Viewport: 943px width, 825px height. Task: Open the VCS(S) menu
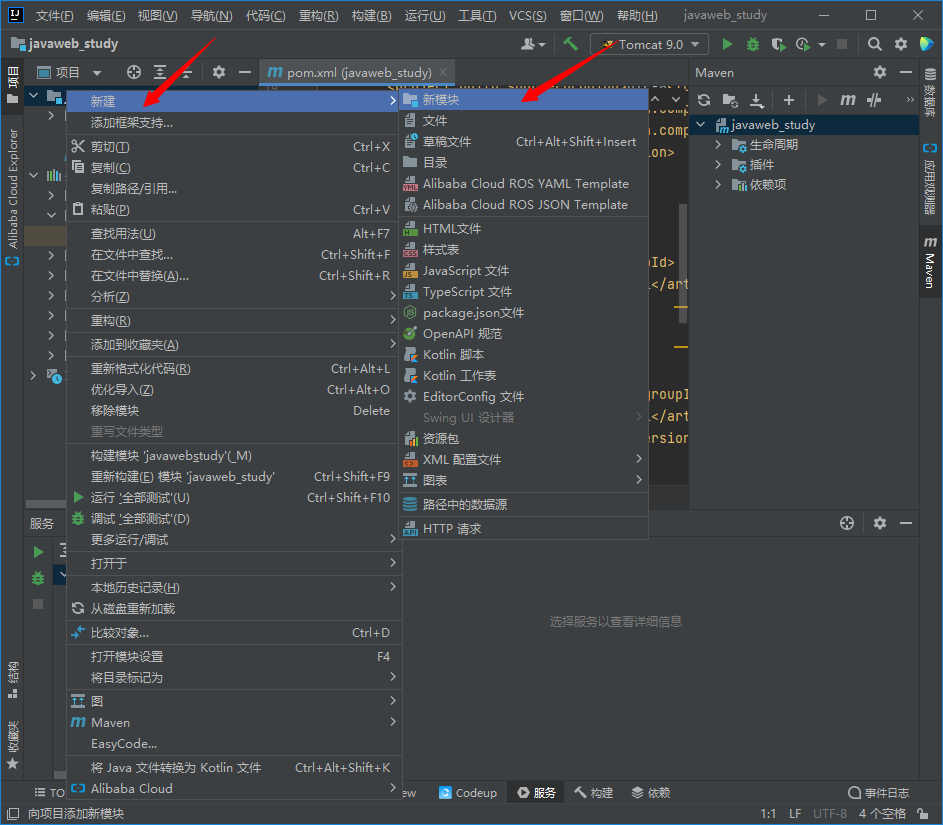coord(527,16)
